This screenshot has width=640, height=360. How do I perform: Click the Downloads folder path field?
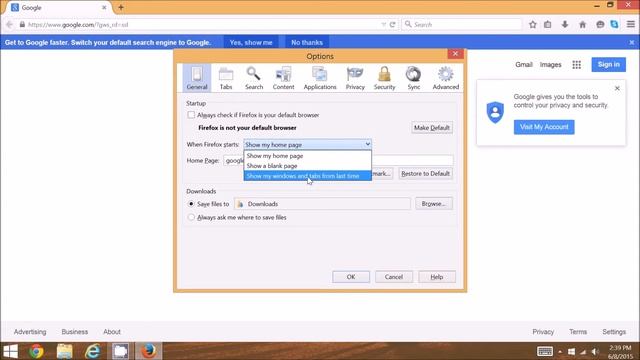[322, 204]
